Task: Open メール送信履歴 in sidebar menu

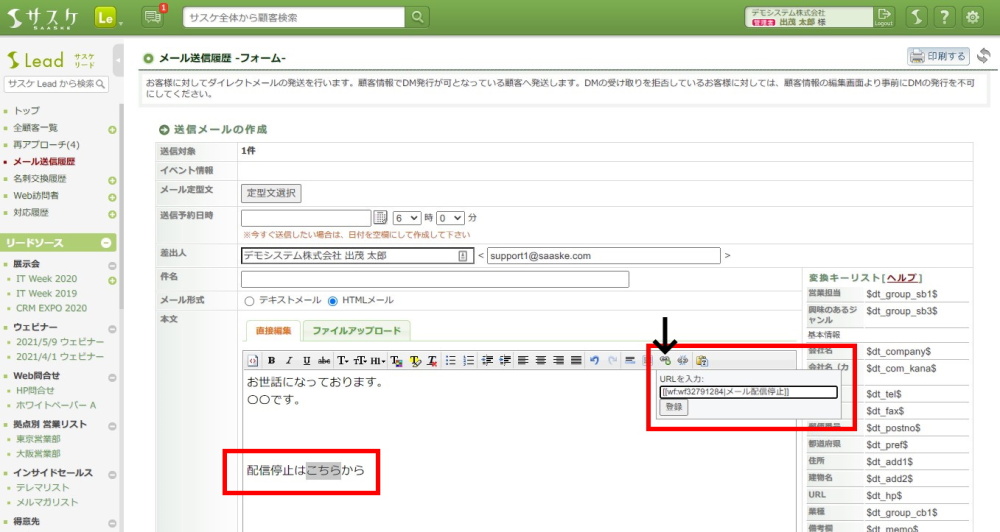Action: (x=44, y=161)
